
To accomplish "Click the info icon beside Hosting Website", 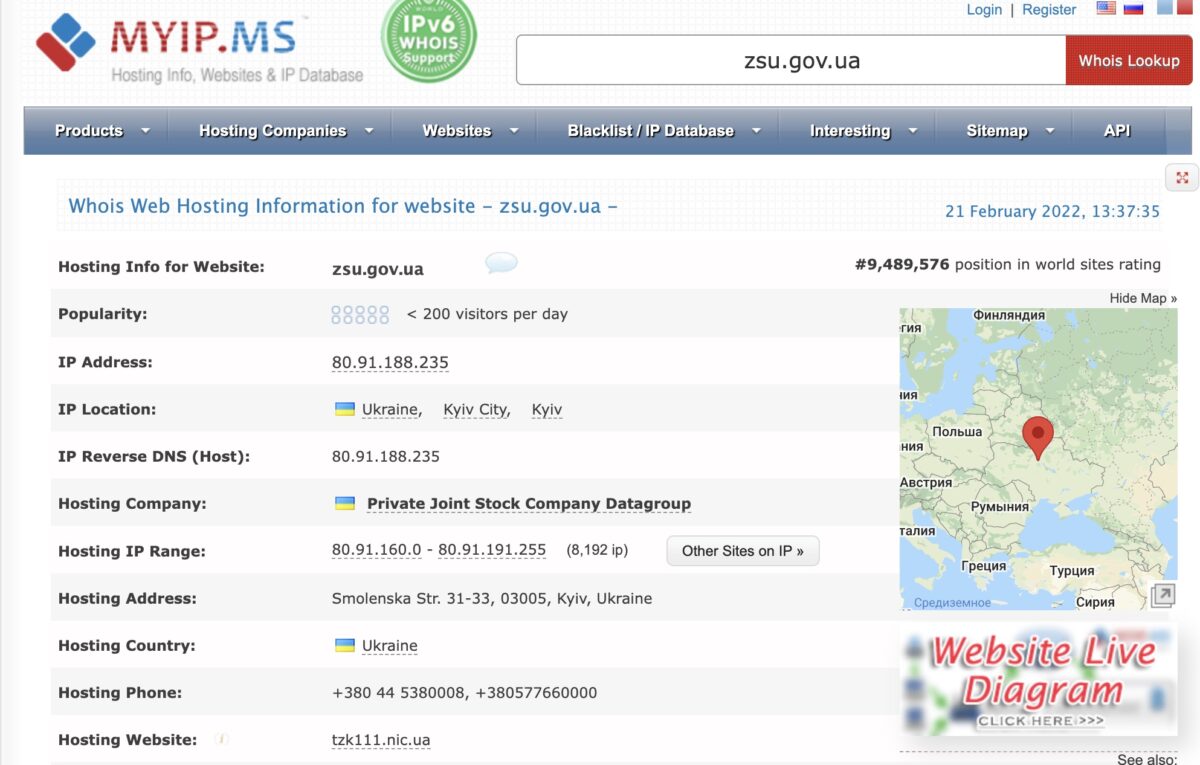I will tap(222, 739).
